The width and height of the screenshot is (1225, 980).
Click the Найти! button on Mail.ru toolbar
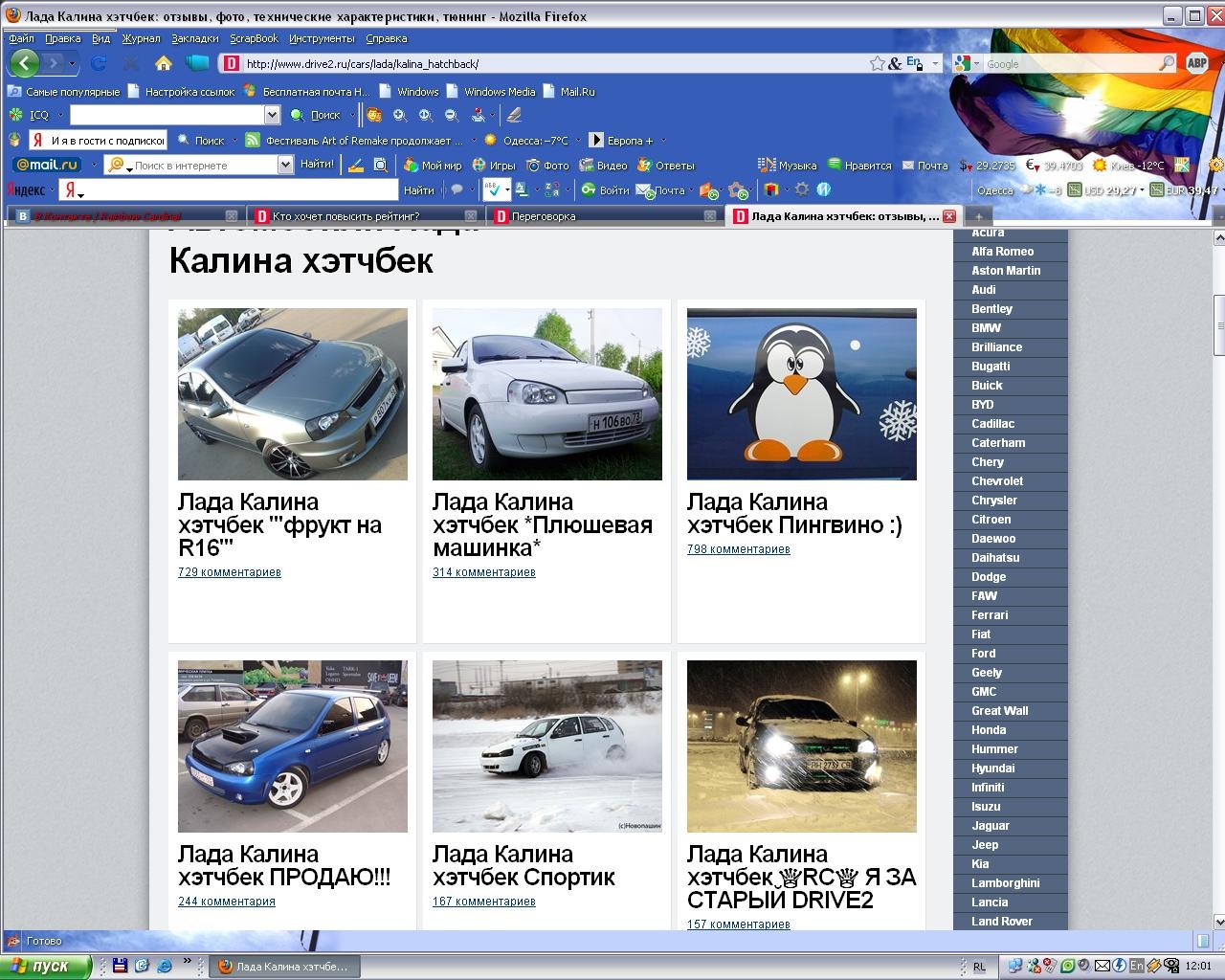pos(317,165)
